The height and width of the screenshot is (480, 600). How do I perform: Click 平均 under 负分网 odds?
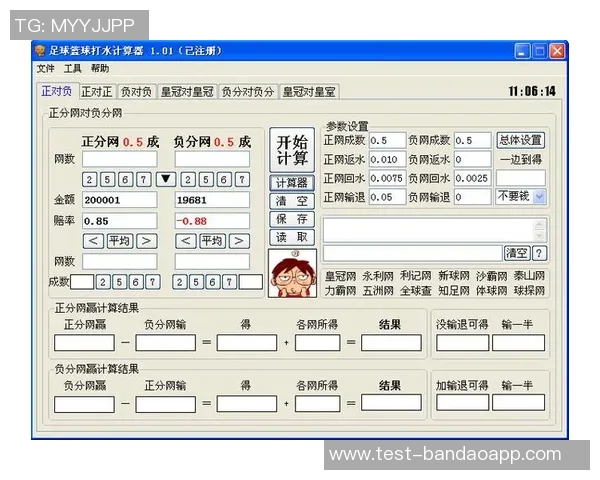tap(212, 241)
